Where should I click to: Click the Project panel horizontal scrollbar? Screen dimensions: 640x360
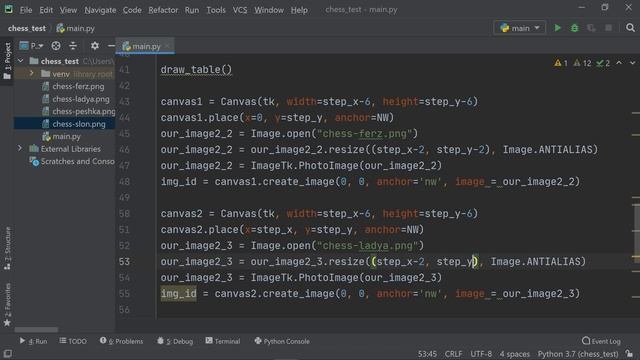click(x=36, y=329)
